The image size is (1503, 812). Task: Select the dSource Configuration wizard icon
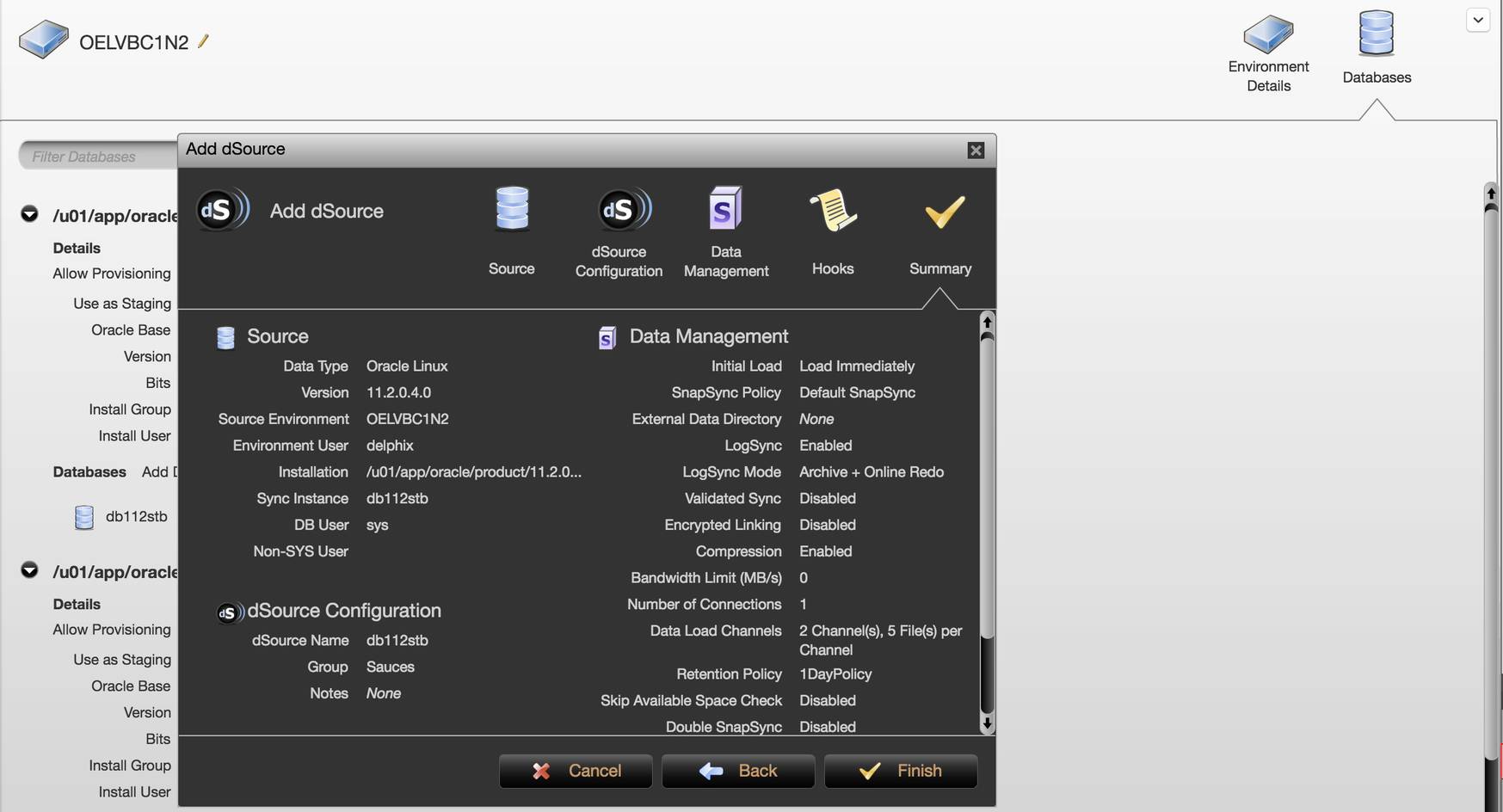pyautogui.click(x=622, y=209)
